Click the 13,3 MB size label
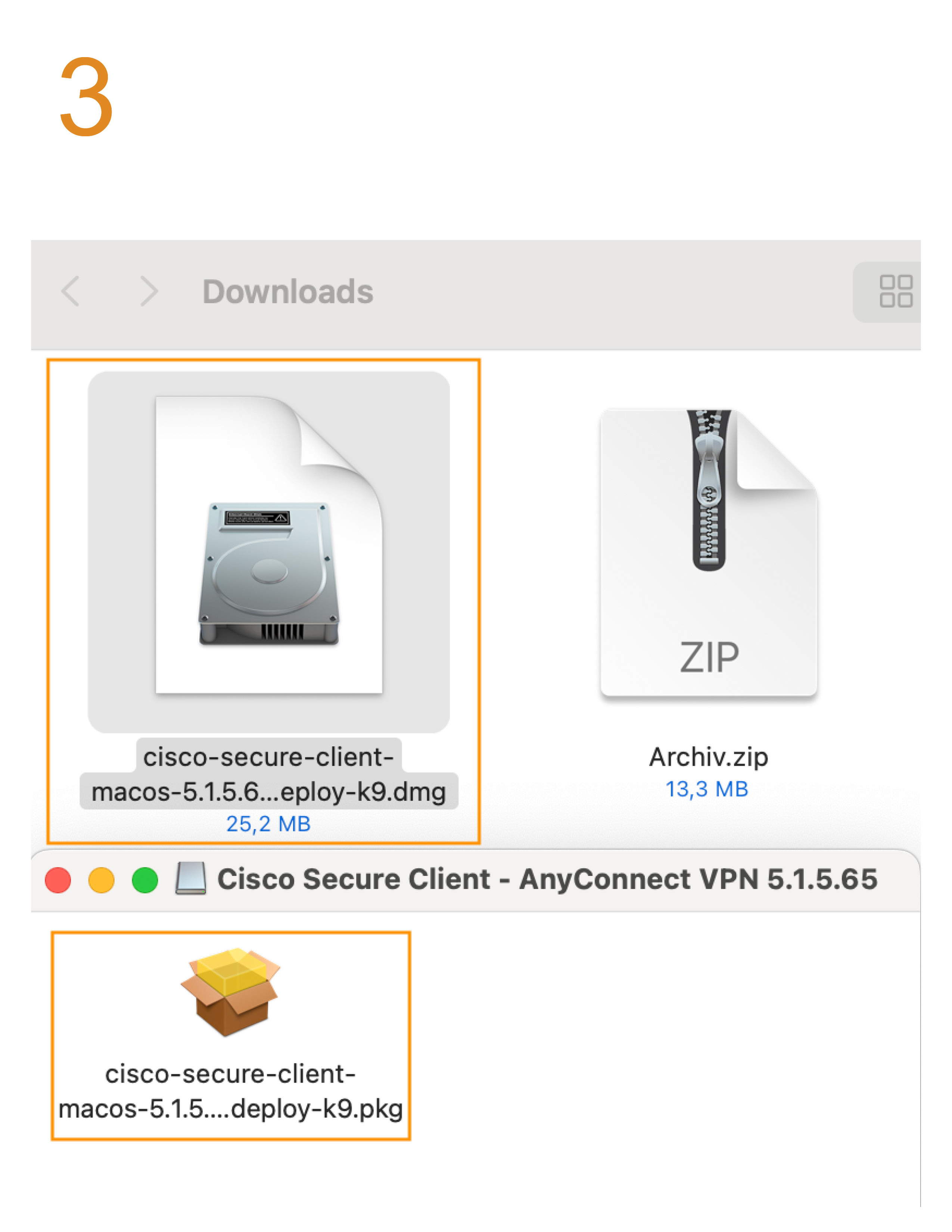The image size is (952, 1232). (x=707, y=789)
